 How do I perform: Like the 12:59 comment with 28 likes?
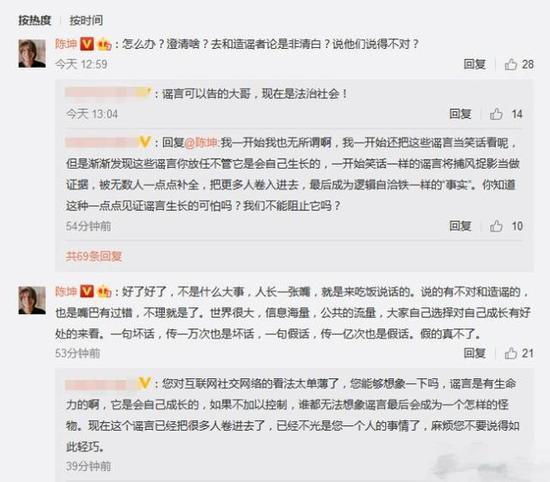point(511,64)
